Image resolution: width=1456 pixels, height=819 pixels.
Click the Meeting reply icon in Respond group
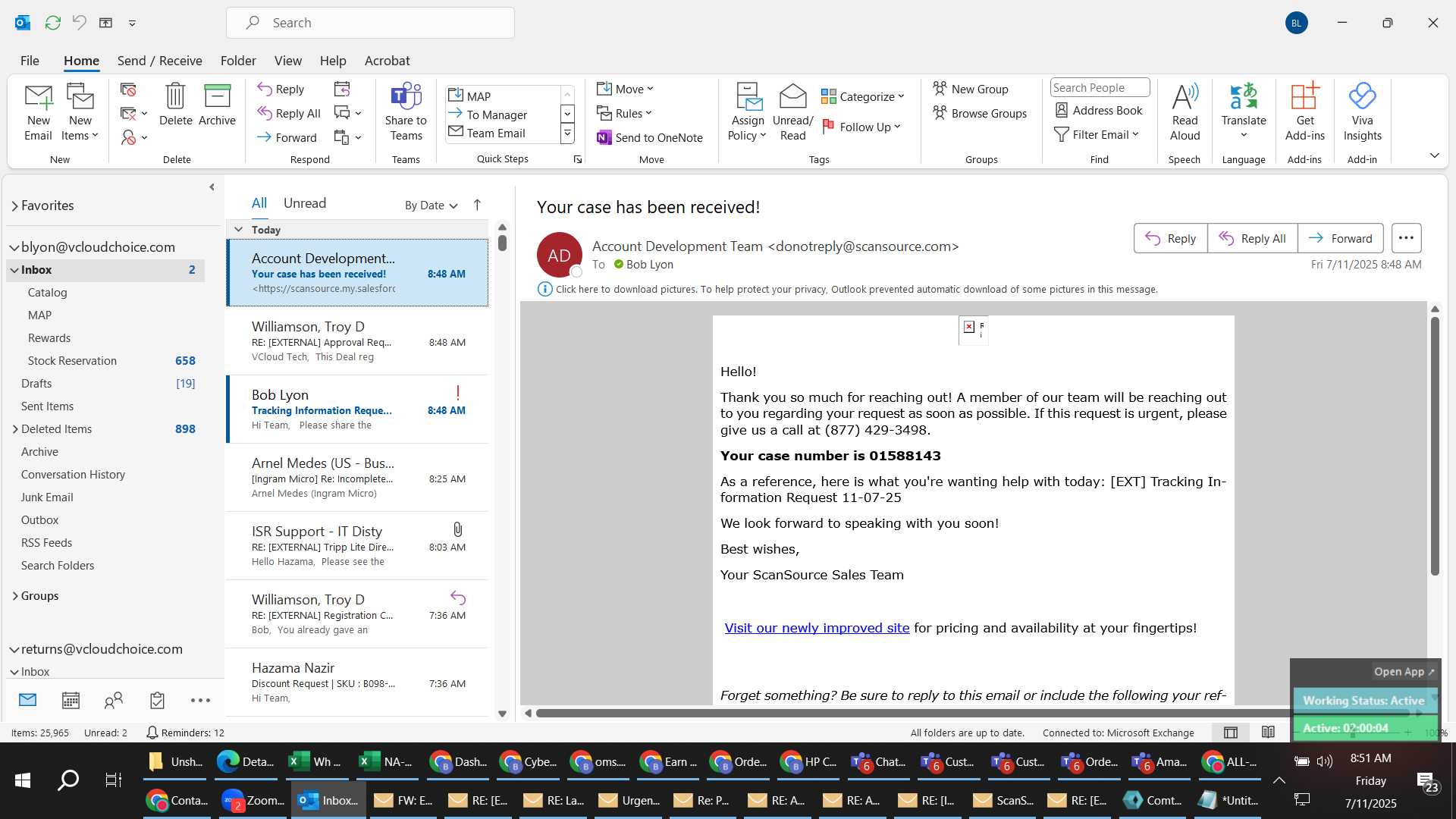(342, 89)
